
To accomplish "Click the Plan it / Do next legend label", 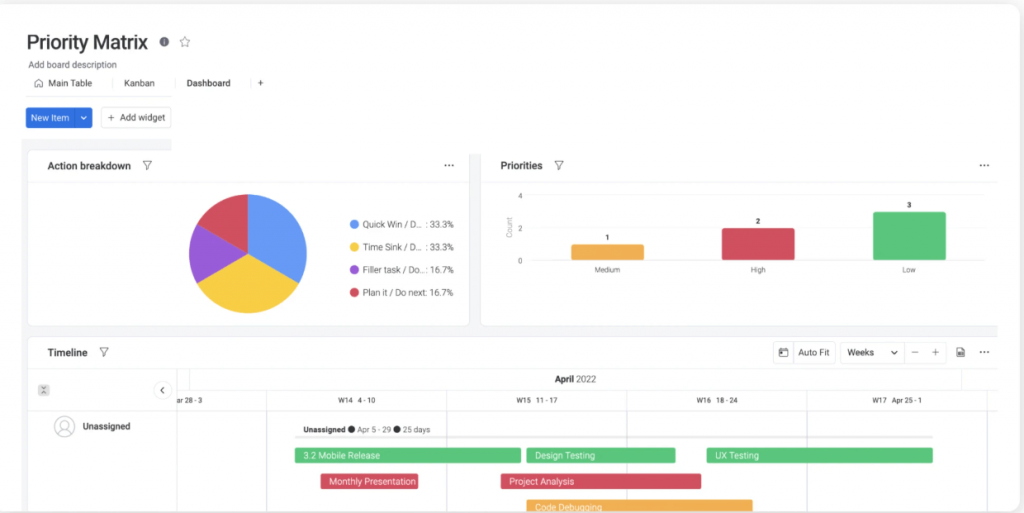I will (x=408, y=292).
